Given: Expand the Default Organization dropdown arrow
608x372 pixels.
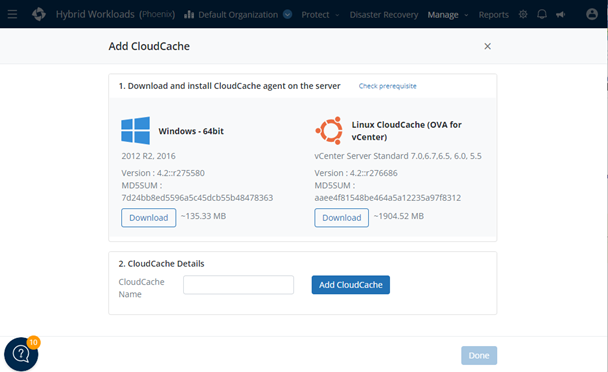Looking at the screenshot, I should (287, 15).
